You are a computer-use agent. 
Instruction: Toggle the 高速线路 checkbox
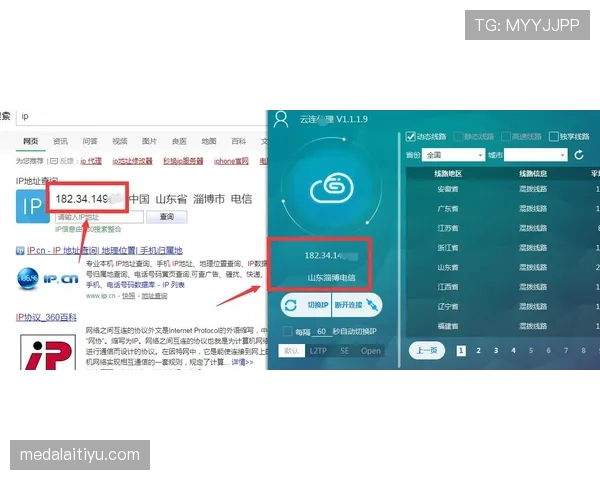tap(506, 136)
